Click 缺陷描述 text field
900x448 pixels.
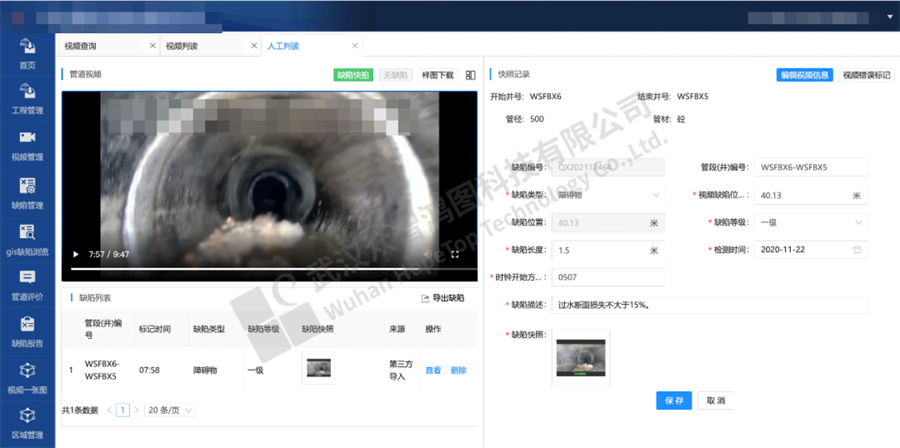click(x=709, y=305)
